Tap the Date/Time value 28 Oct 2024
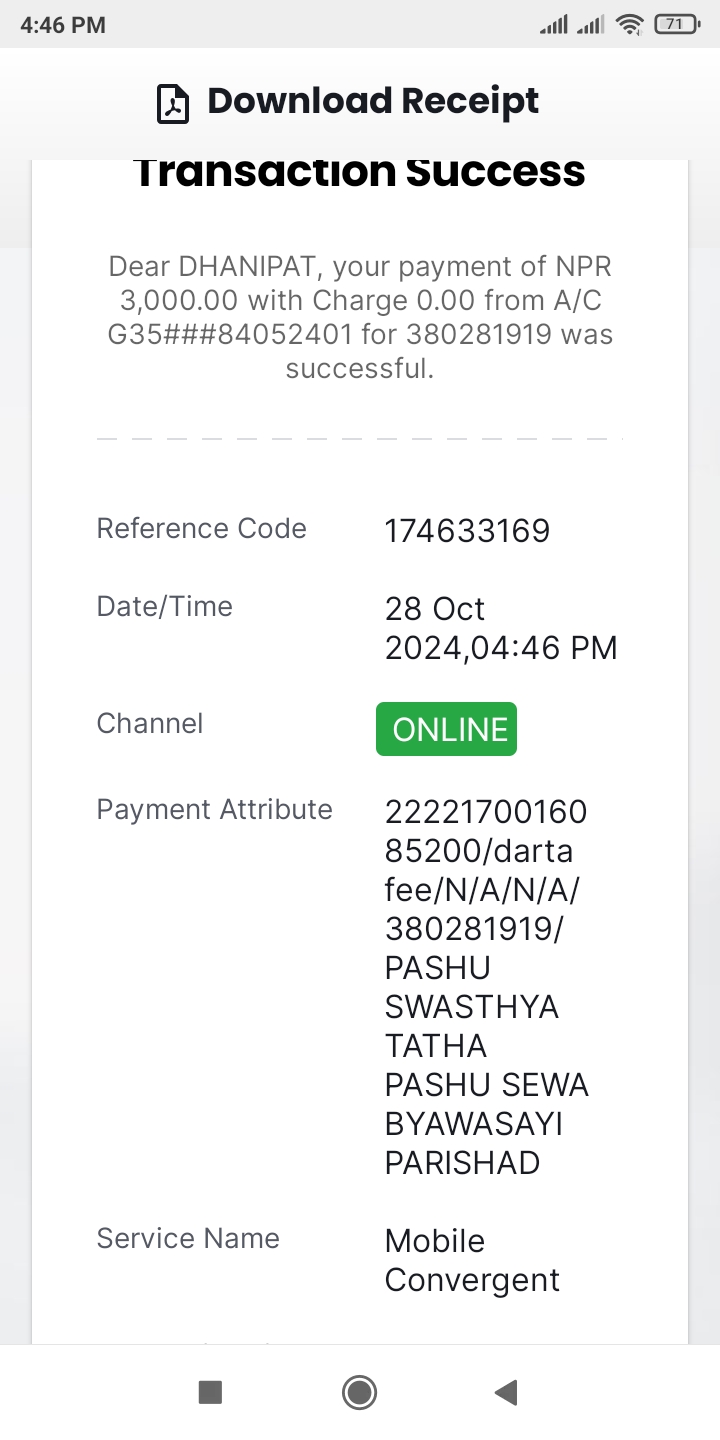Viewport: 720px width, 1440px height. 501,628
